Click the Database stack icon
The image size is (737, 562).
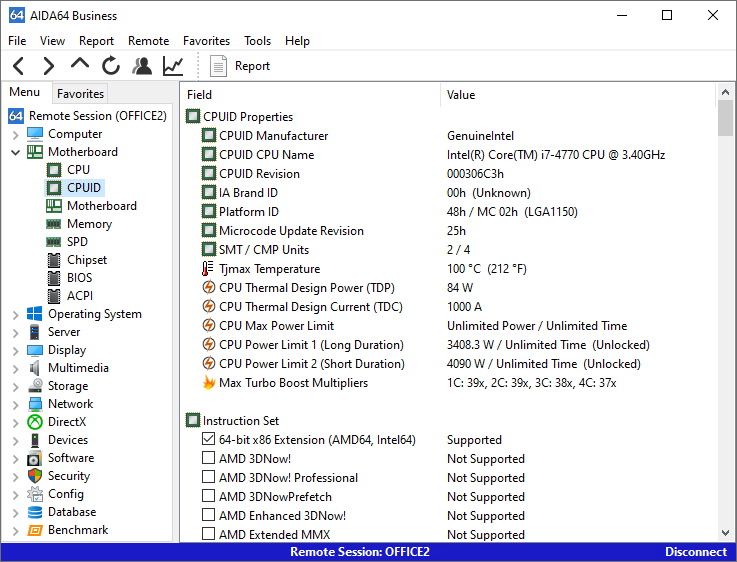(35, 512)
